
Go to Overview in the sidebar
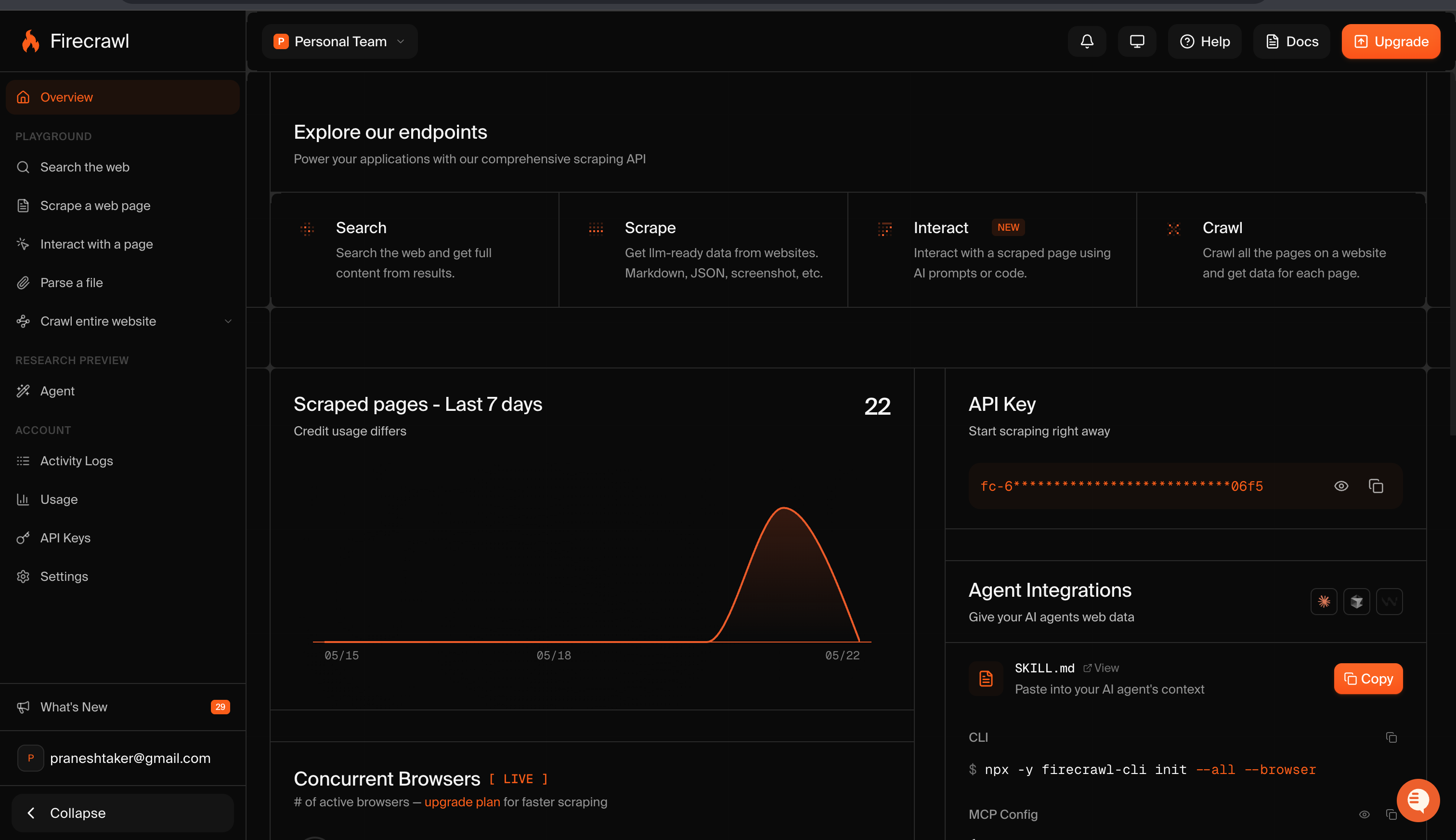pos(123,97)
